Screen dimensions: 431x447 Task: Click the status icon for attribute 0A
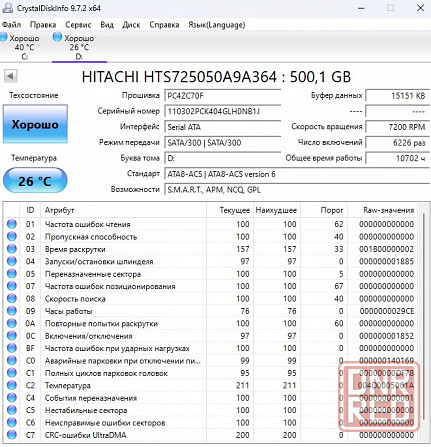tap(12, 323)
